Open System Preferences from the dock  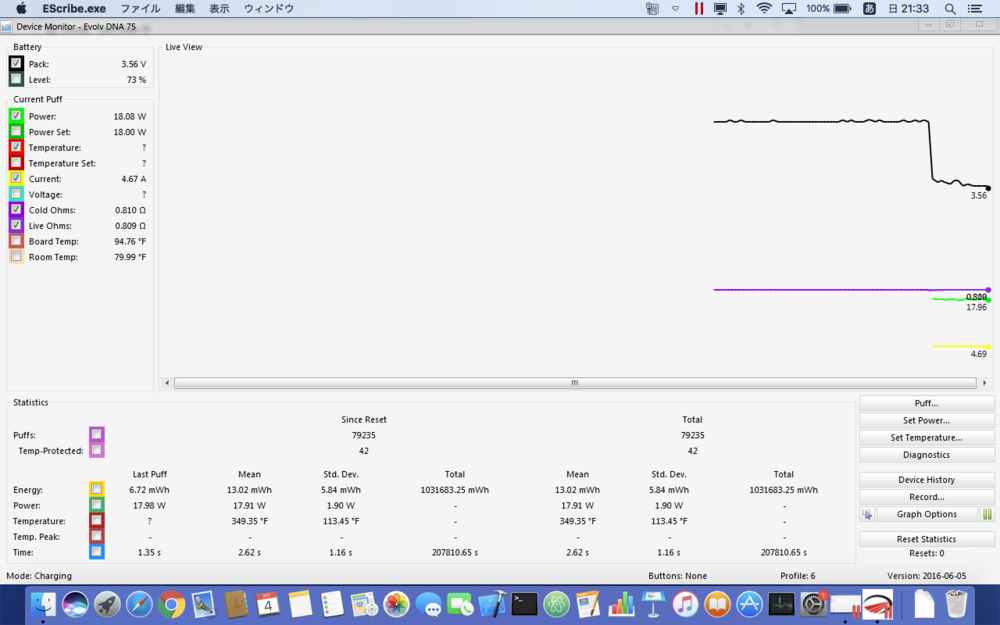click(814, 603)
